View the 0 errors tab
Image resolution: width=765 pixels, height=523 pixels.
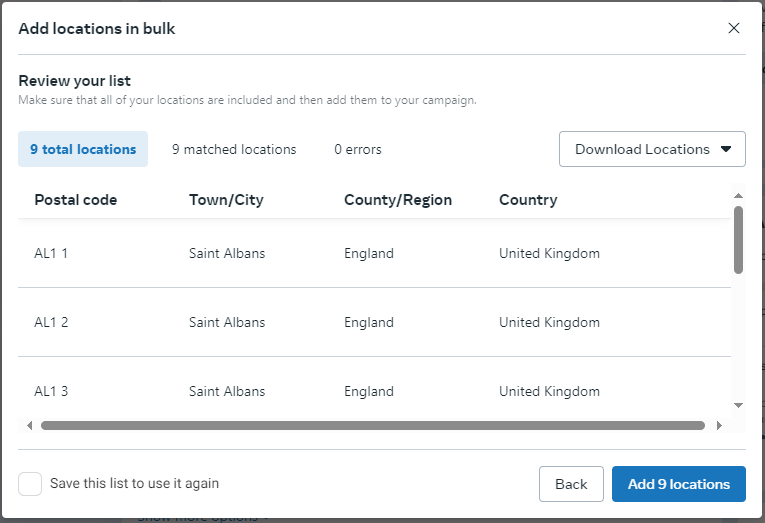(358, 149)
